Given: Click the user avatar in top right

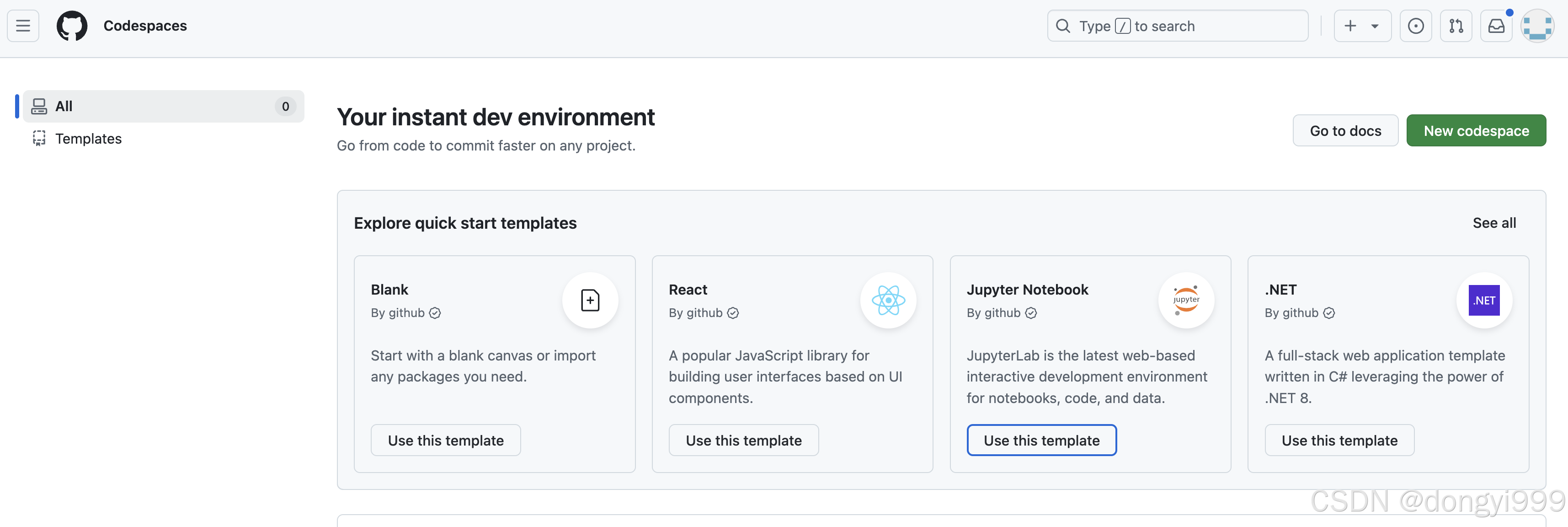Looking at the screenshot, I should (x=1536, y=26).
